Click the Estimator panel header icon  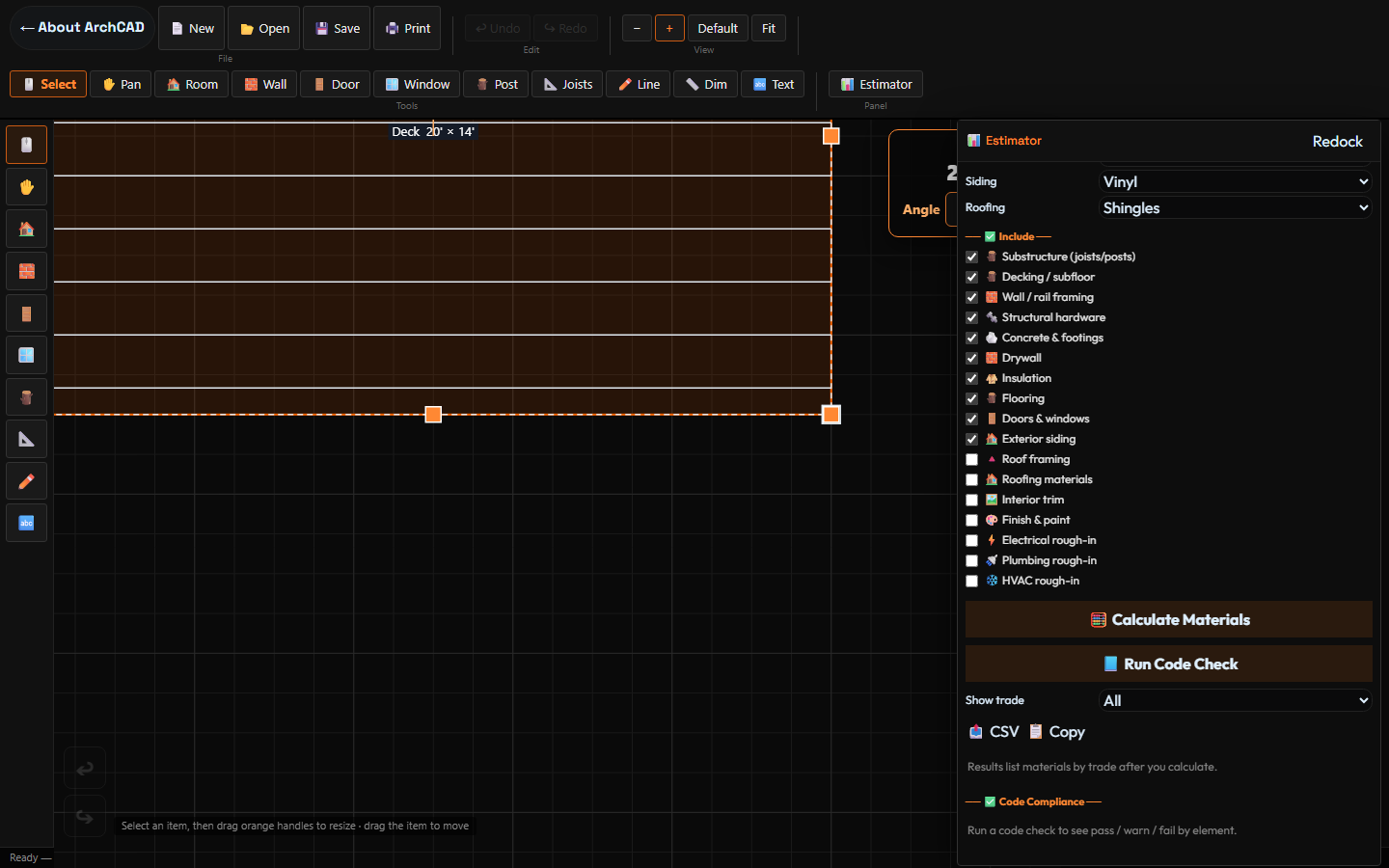974,141
